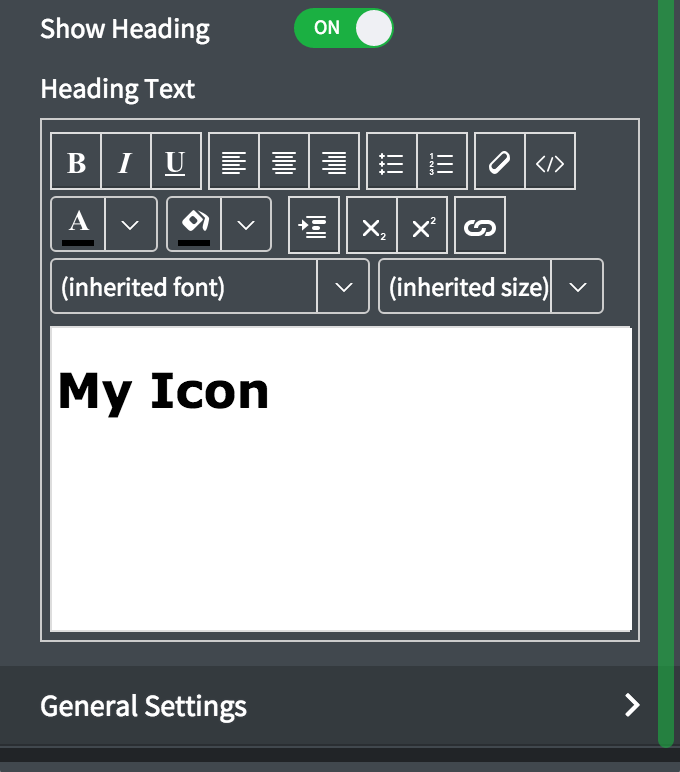Insert a numbered list
680x772 pixels.
[x=441, y=162]
